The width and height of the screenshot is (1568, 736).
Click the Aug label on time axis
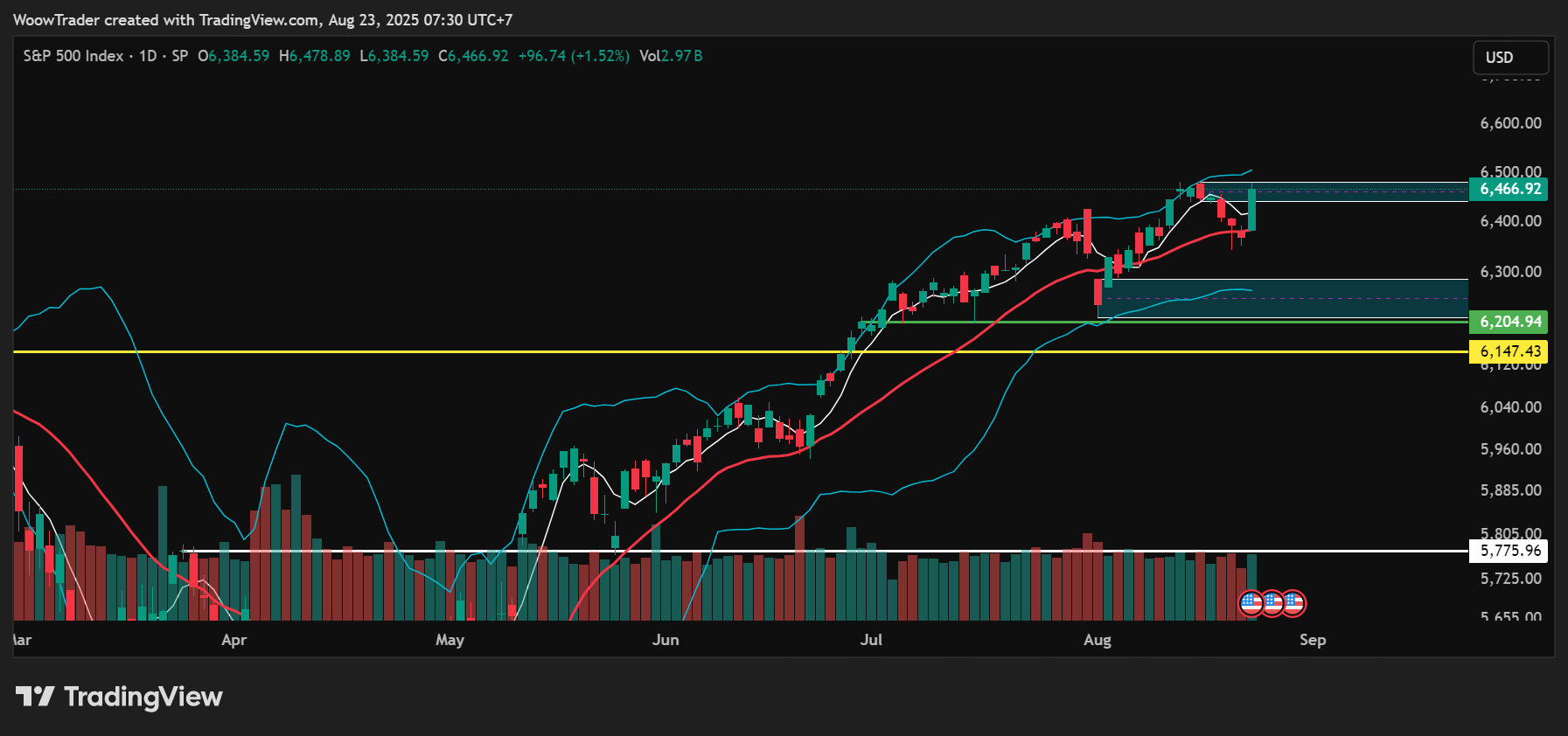[x=1097, y=640]
